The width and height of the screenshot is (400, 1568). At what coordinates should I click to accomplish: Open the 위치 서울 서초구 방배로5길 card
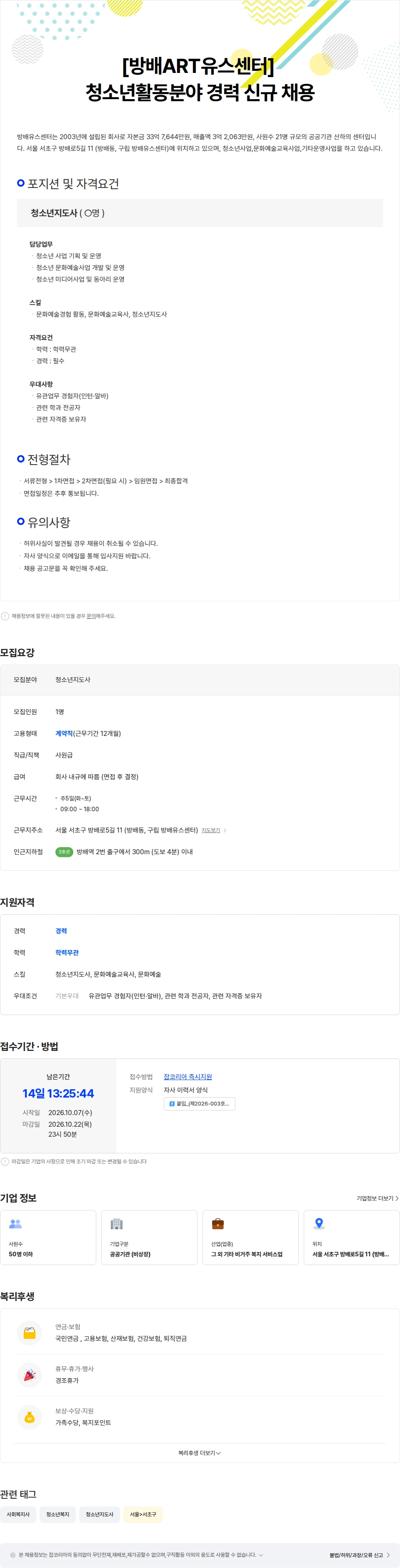[x=351, y=1238]
